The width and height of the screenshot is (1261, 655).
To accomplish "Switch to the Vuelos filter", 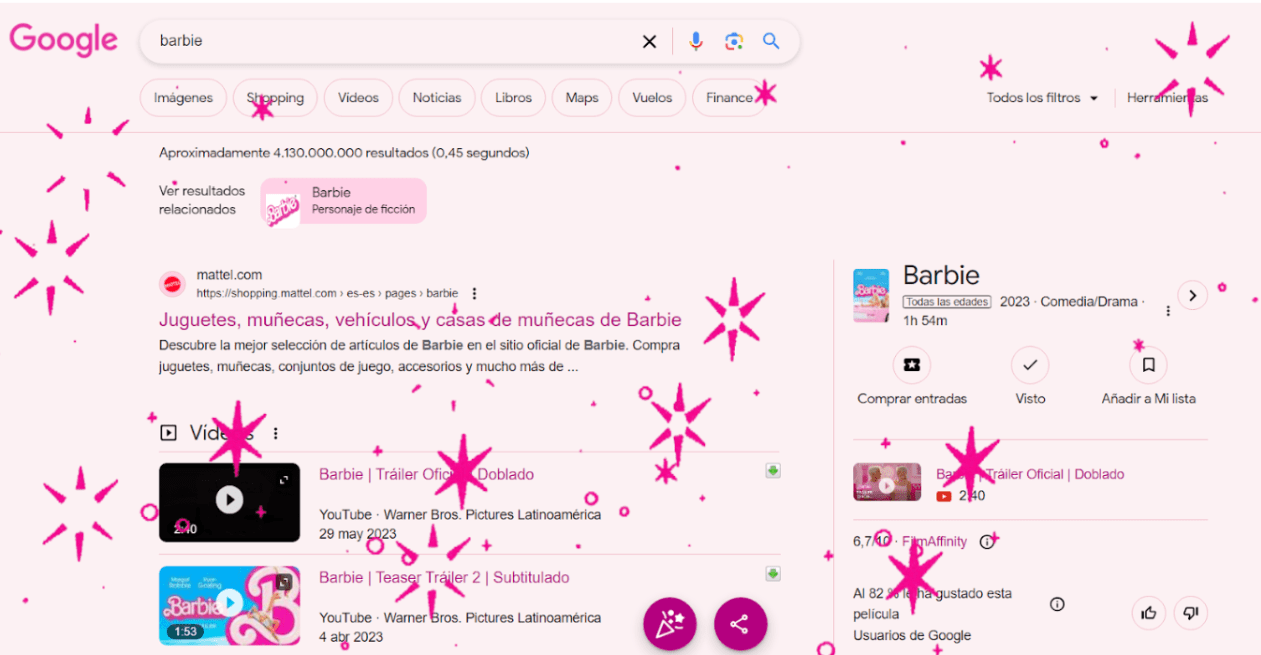I will [652, 98].
